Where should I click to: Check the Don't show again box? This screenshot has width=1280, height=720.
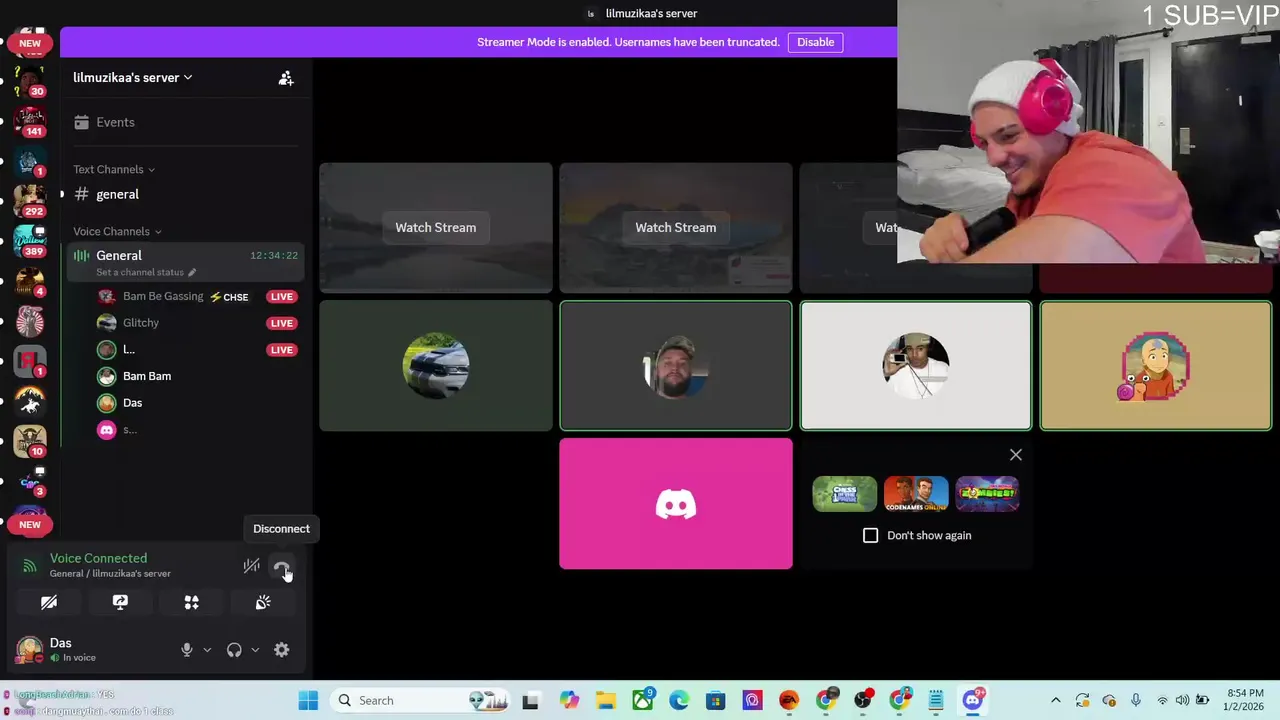coord(870,535)
